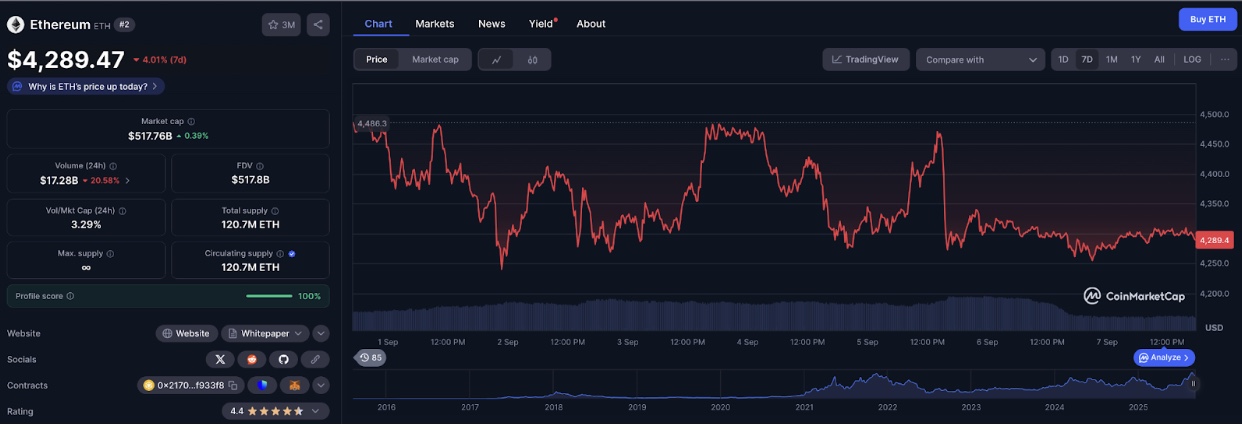Copy the 0x2170...f933f8 contract address
The height and width of the screenshot is (428, 1242).
click(x=232, y=385)
